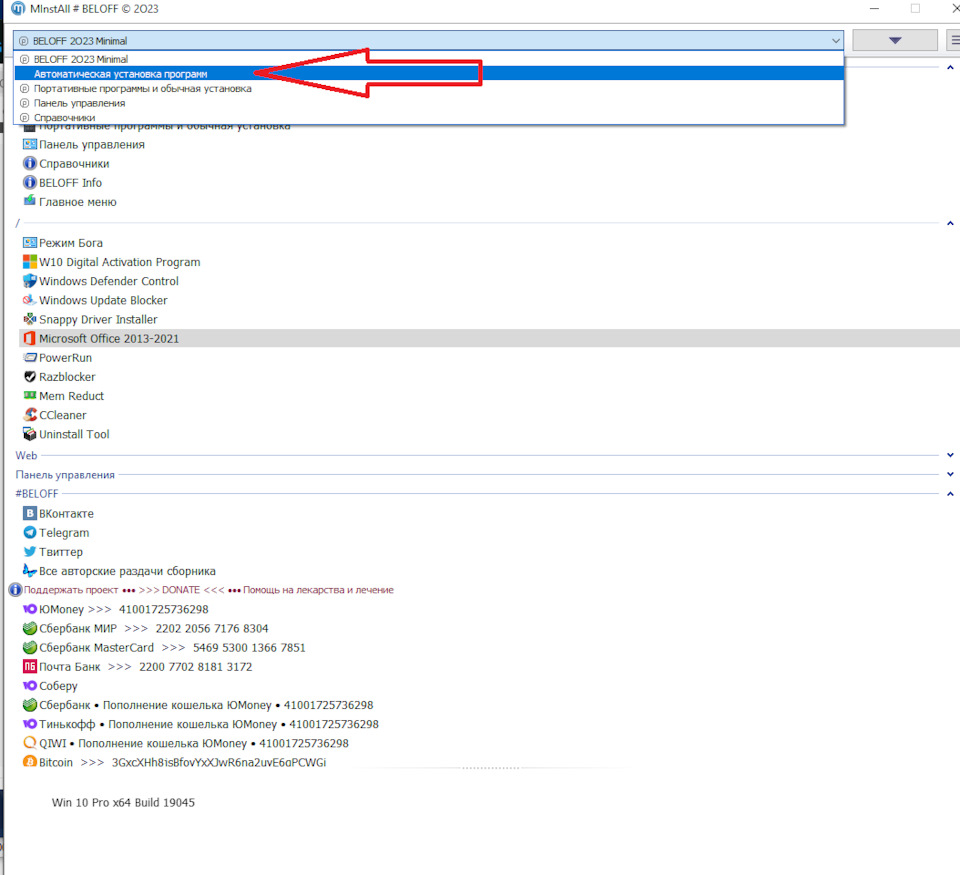
Task: Click the CCleaner icon
Action: (29, 415)
